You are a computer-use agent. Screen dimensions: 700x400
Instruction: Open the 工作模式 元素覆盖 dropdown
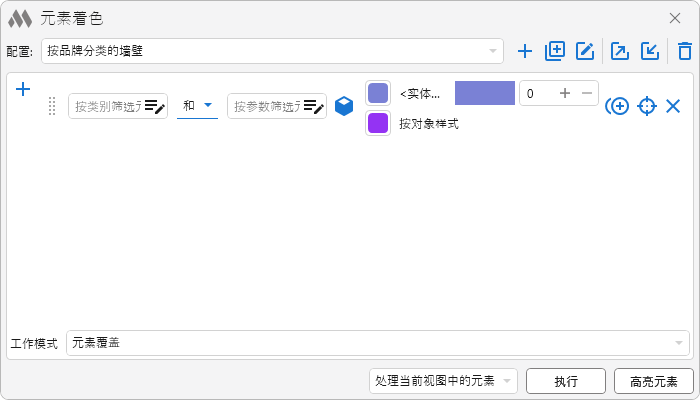377,343
